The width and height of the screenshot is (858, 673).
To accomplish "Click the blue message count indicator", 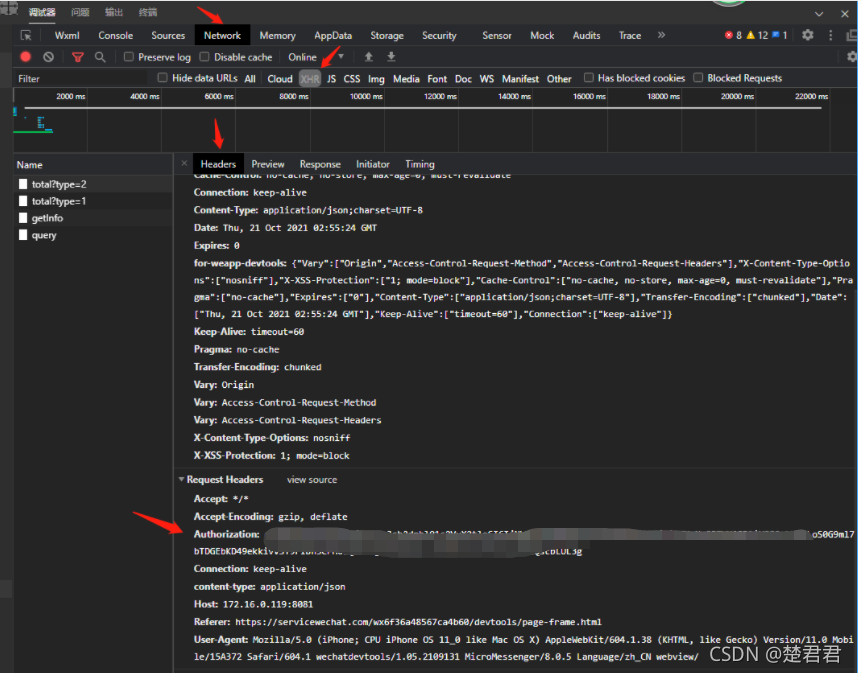I will (780, 35).
